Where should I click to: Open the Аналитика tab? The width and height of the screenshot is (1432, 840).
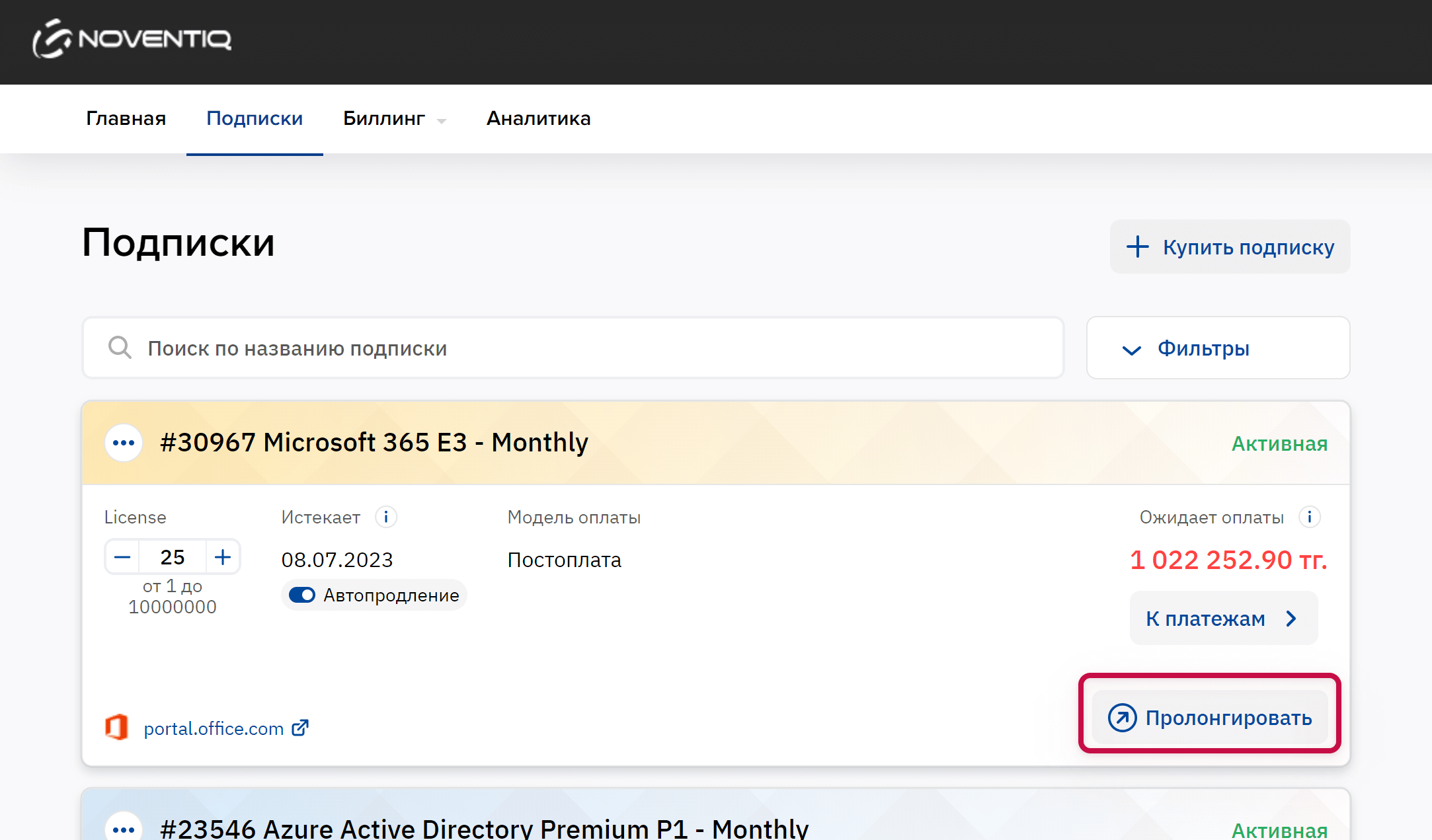click(x=539, y=119)
